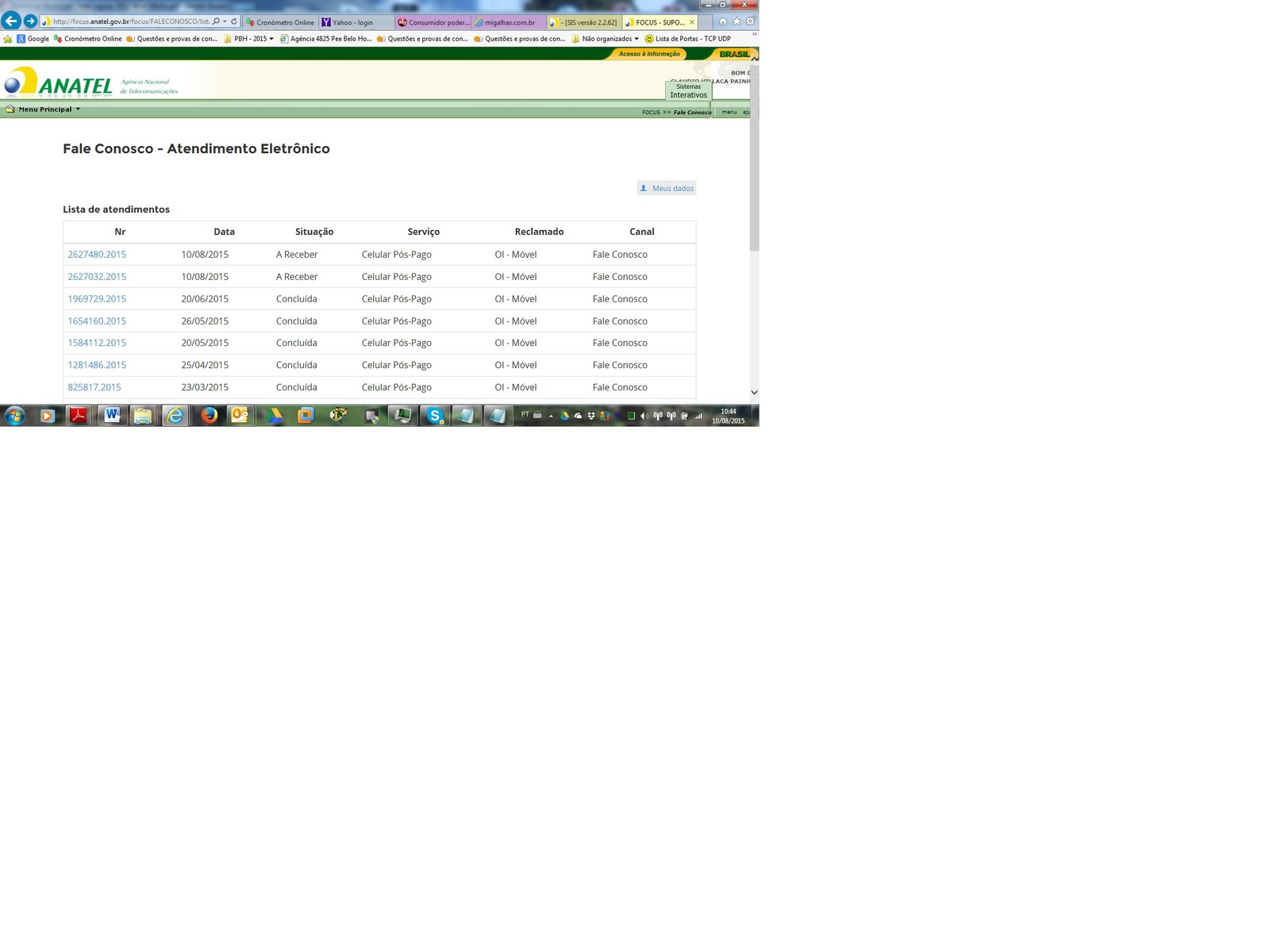Show more favorites bar items chevron

pyautogui.click(x=754, y=34)
